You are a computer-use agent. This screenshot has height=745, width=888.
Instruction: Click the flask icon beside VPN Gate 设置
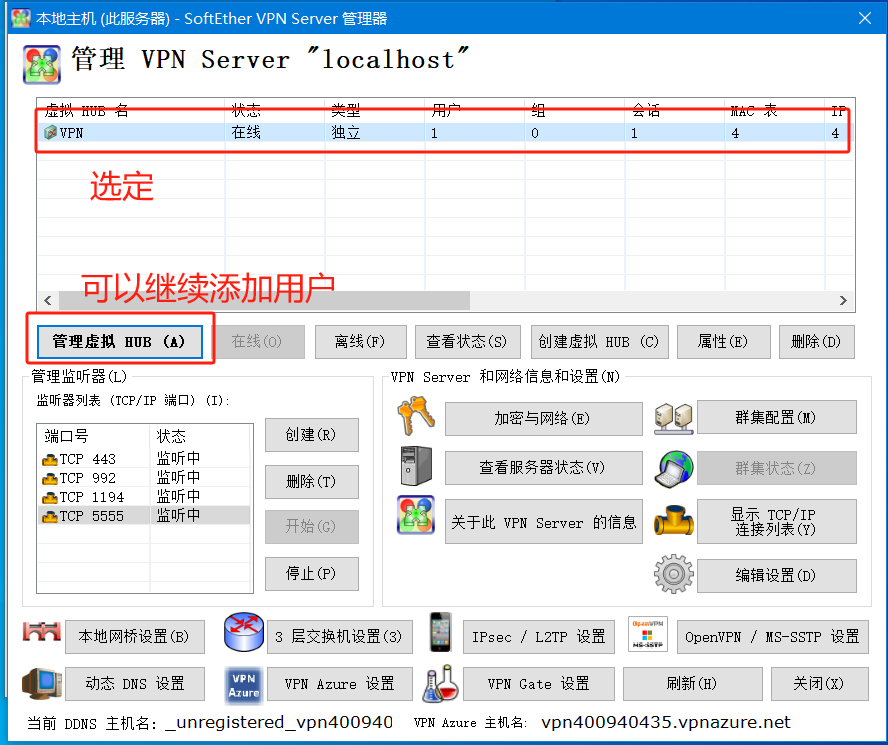pos(440,683)
